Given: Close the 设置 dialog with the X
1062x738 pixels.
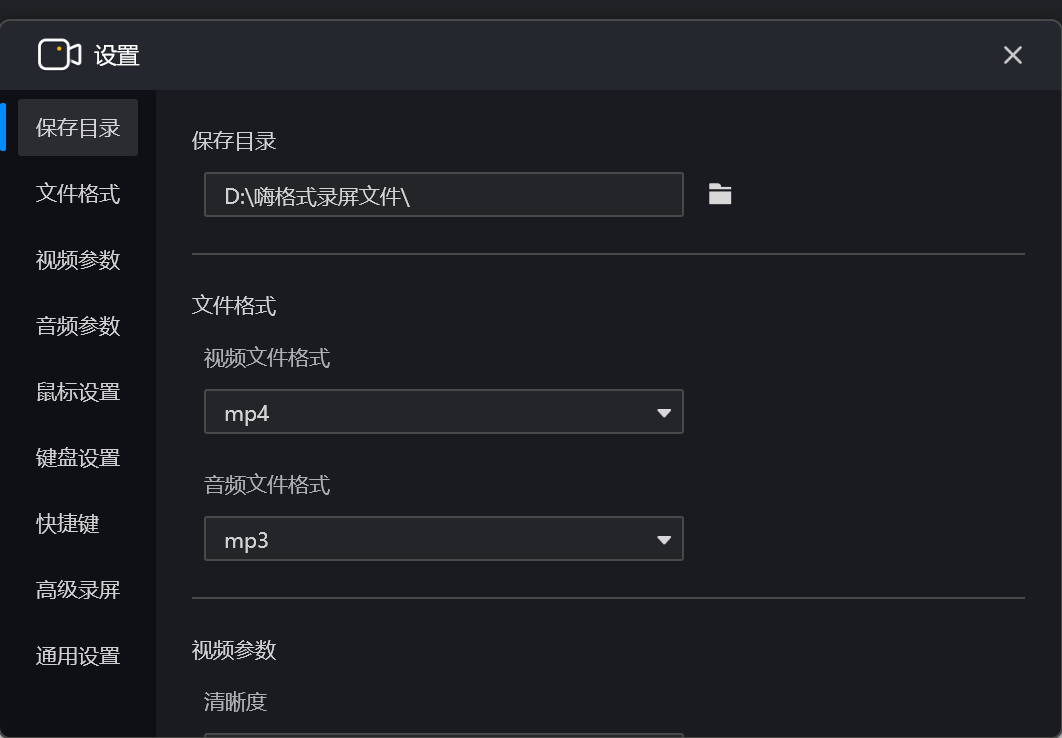Looking at the screenshot, I should point(1012,55).
